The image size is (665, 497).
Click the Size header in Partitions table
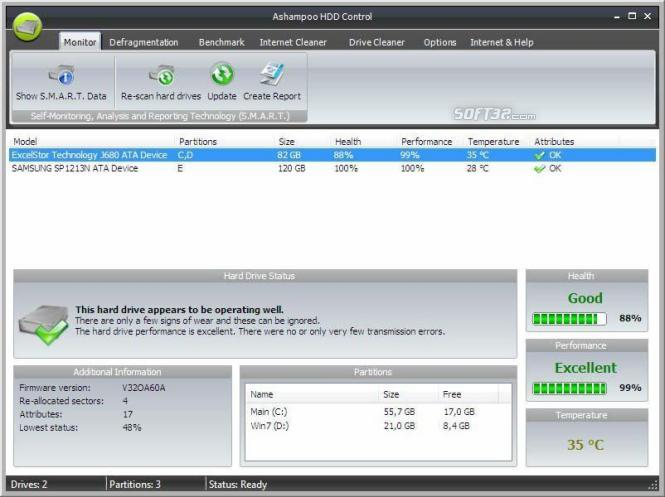[391, 394]
